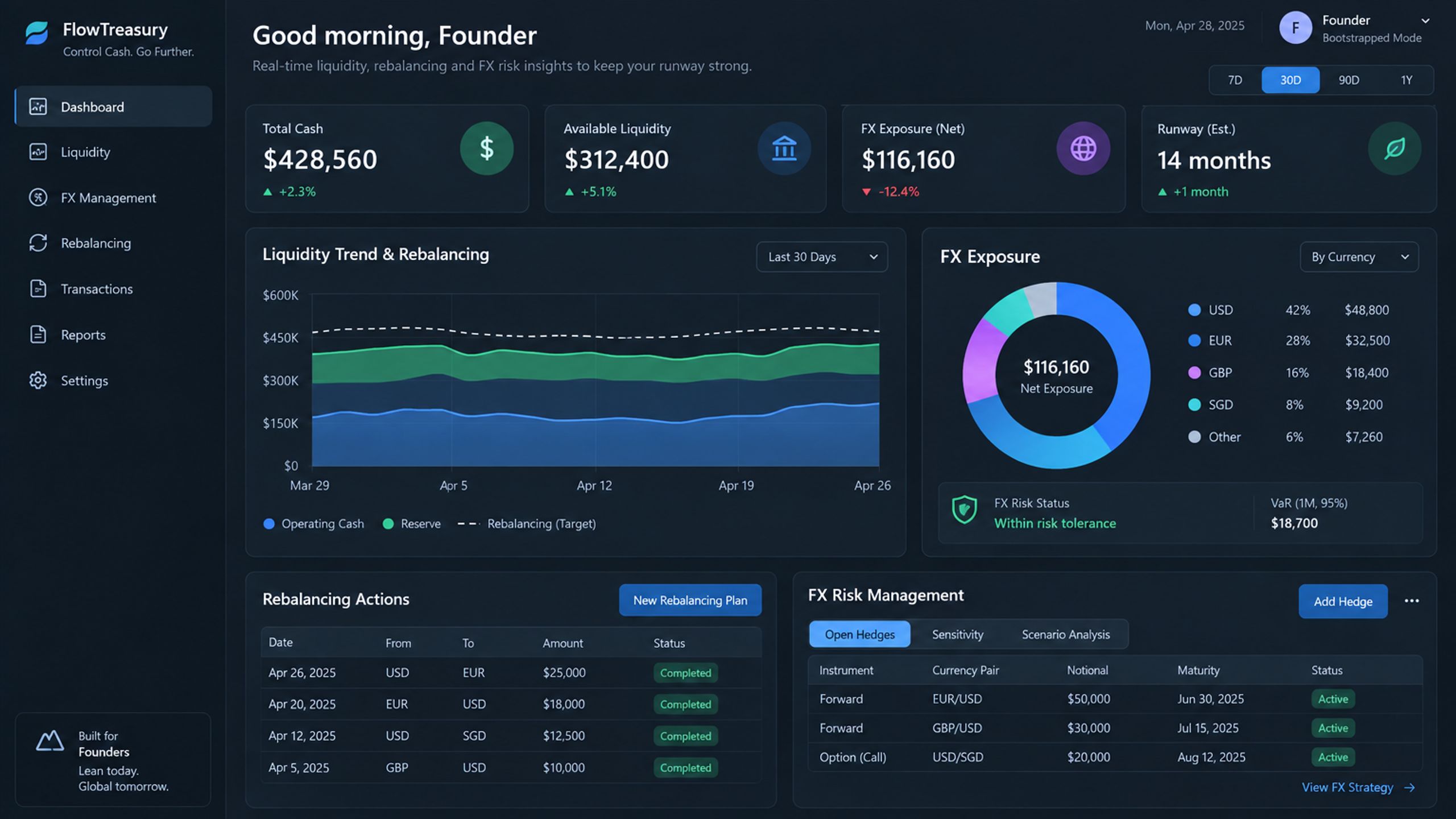1456x819 pixels.
Task: Select the FX Management sidebar icon
Action: tap(38, 197)
